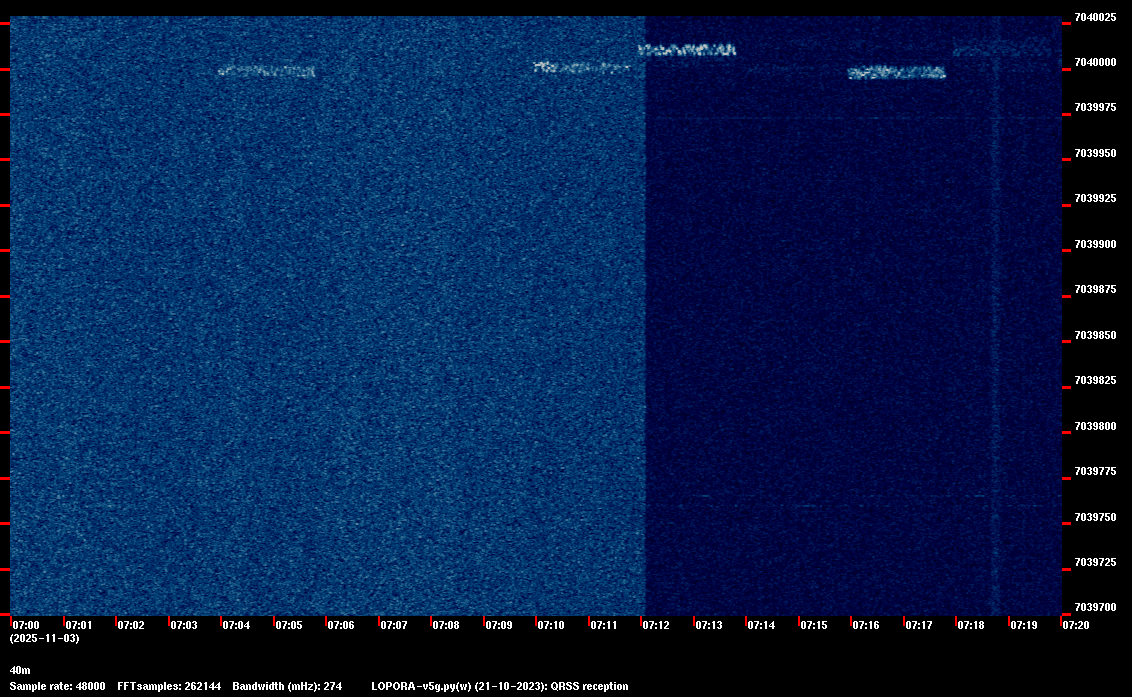Click the 7040000 frequency label
This screenshot has width=1132, height=697.
coord(1095,62)
